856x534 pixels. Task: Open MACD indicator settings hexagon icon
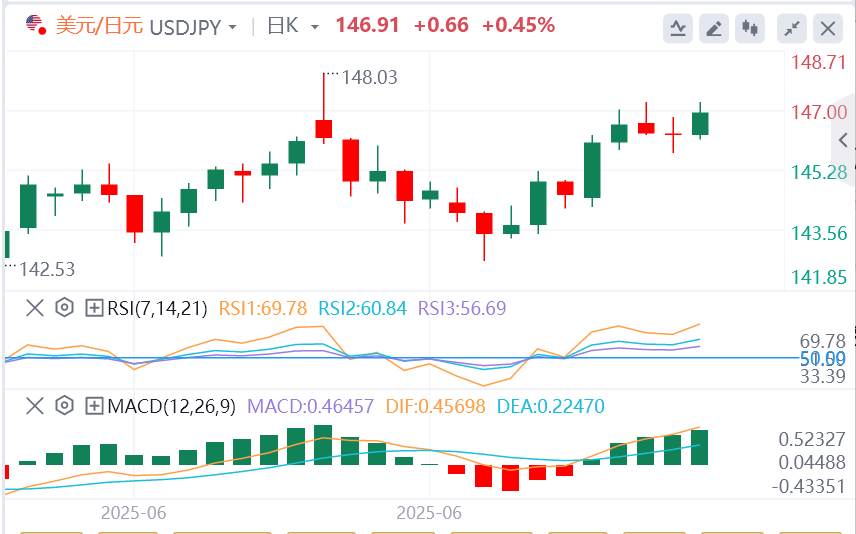click(65, 406)
